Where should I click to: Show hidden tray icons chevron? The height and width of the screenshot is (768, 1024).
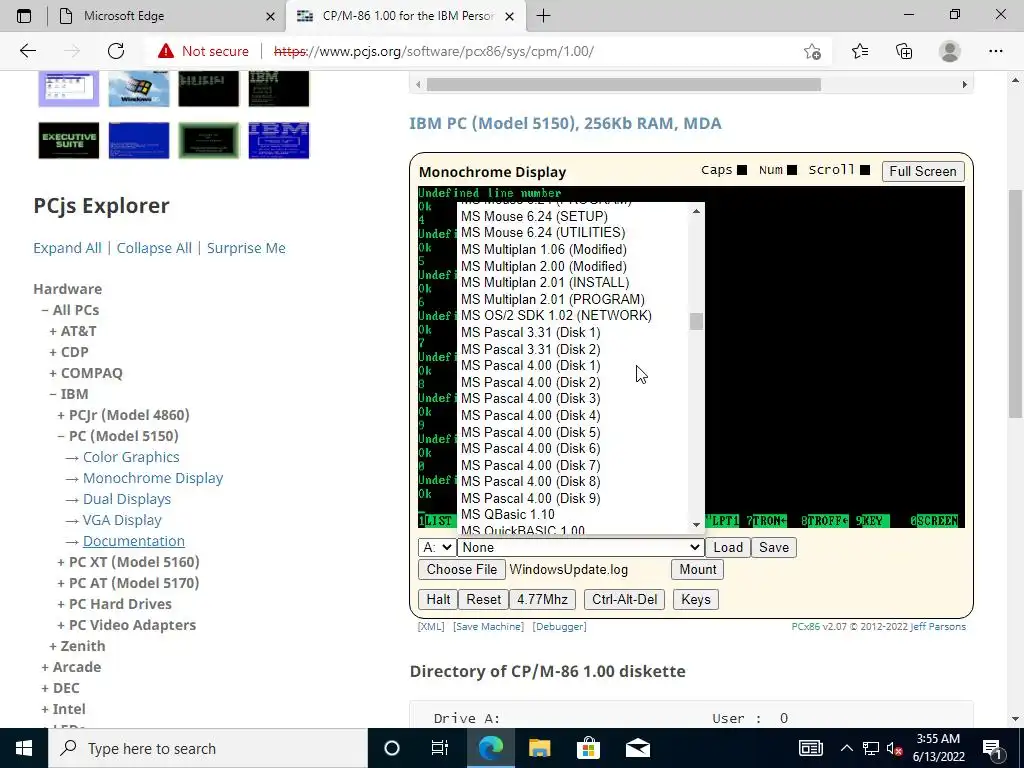point(846,748)
